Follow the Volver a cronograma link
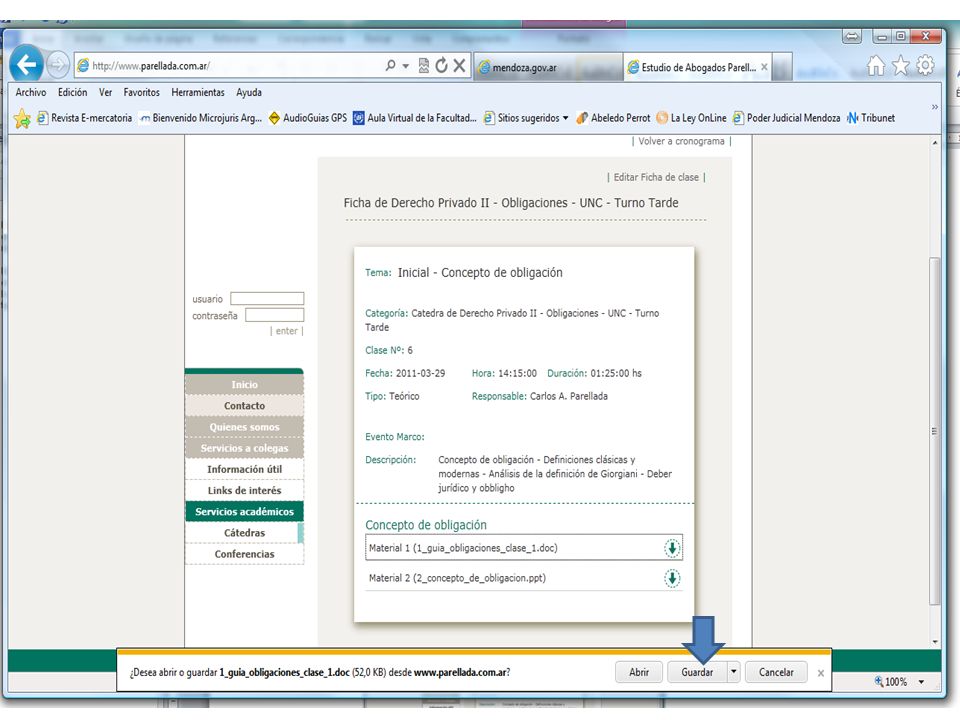960x720 pixels. [x=681, y=141]
